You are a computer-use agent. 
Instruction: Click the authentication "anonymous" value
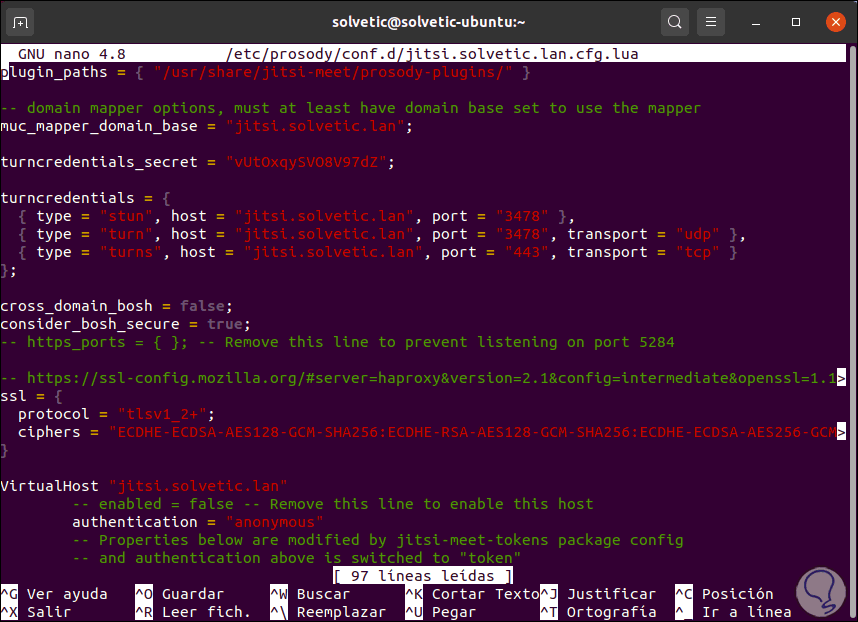point(274,522)
